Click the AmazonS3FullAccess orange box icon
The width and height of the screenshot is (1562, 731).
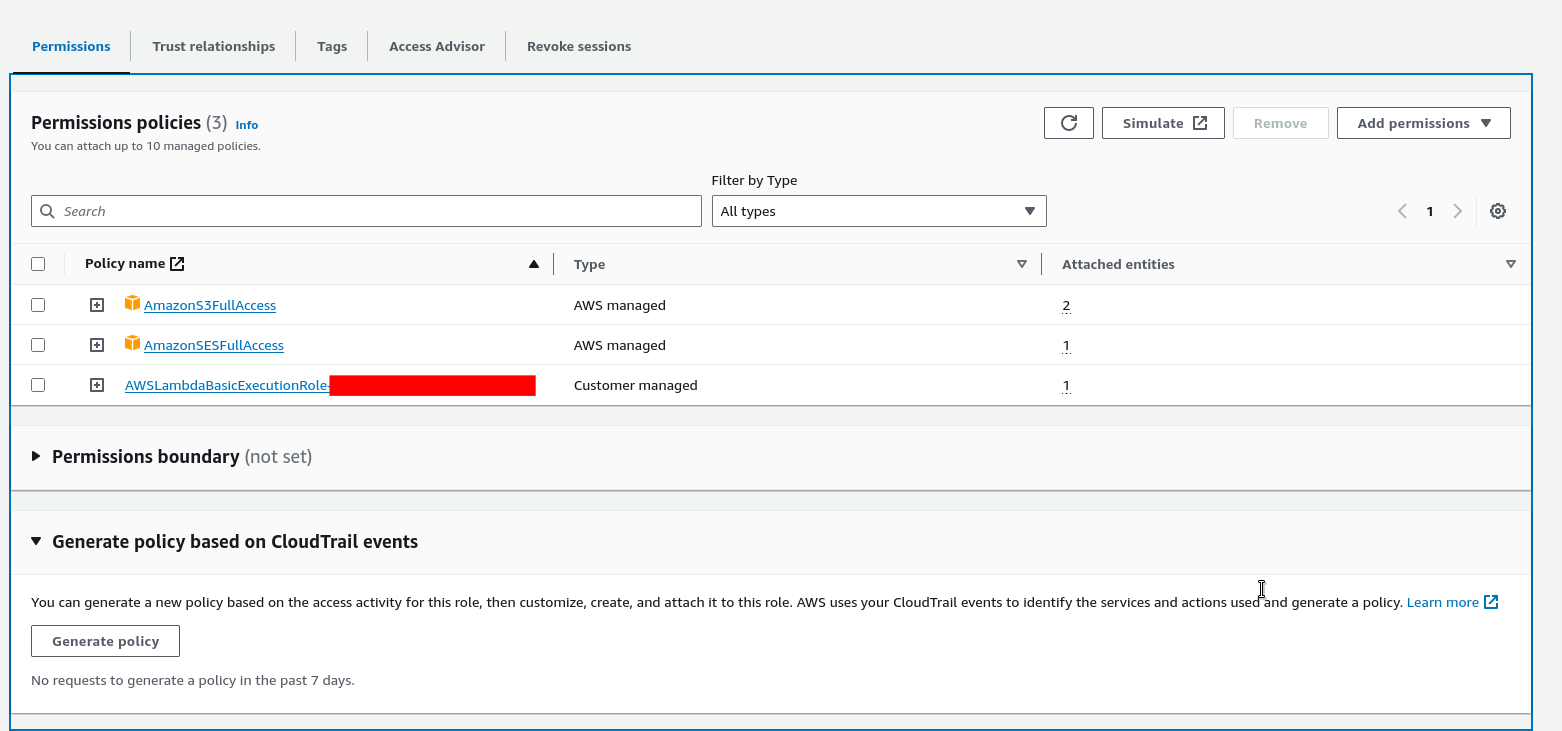pyautogui.click(x=132, y=303)
